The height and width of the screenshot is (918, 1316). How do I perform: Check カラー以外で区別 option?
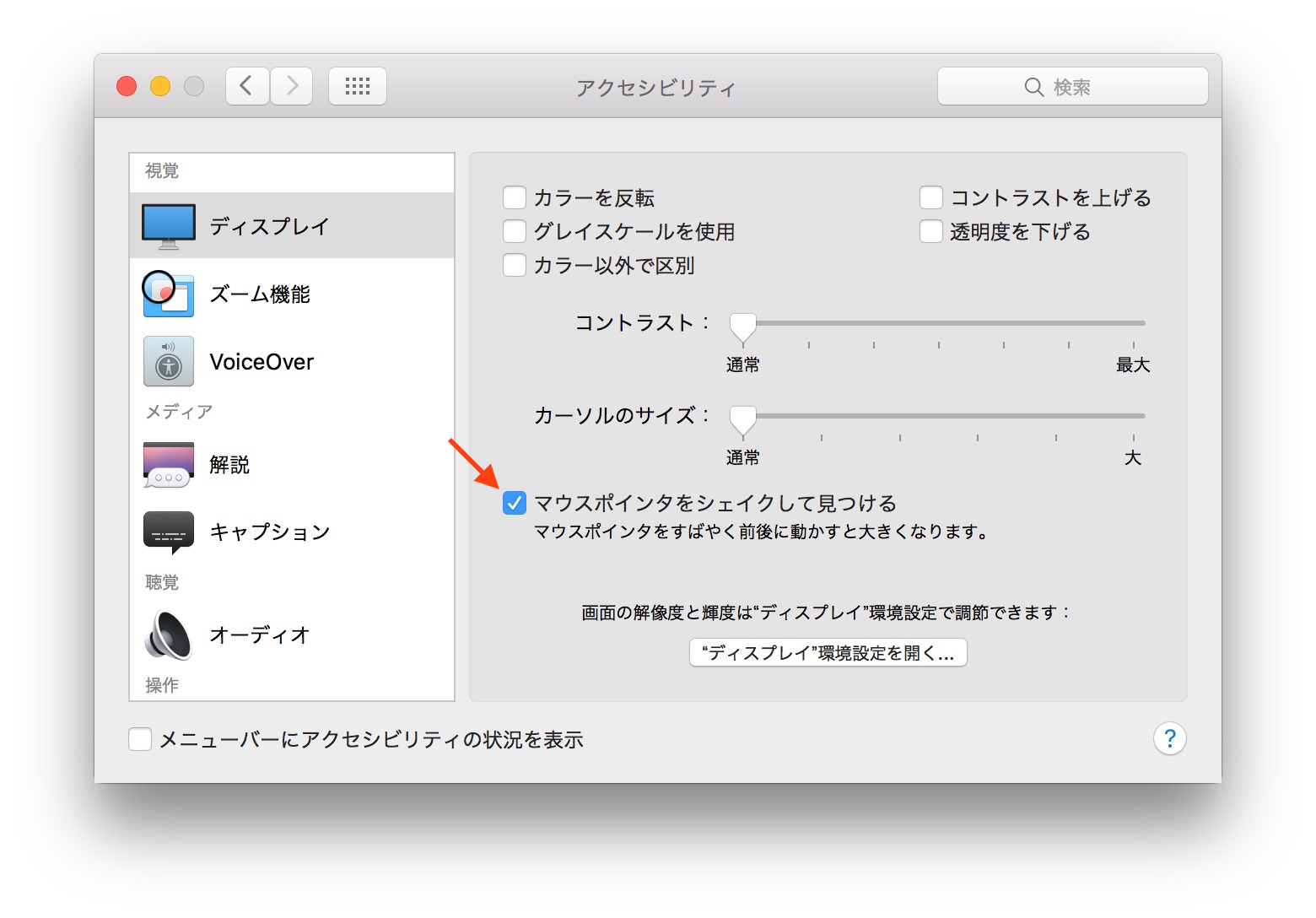(x=515, y=265)
